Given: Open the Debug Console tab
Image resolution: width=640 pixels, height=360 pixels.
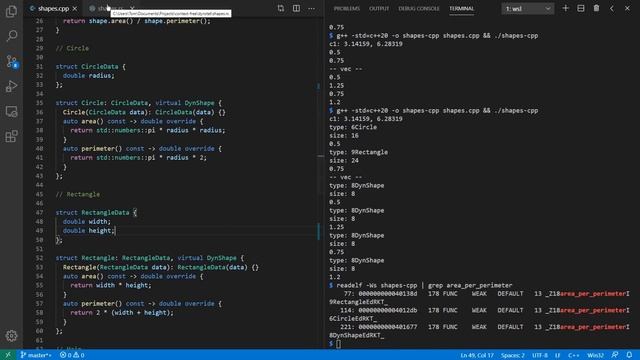Looking at the screenshot, I should pos(419,9).
